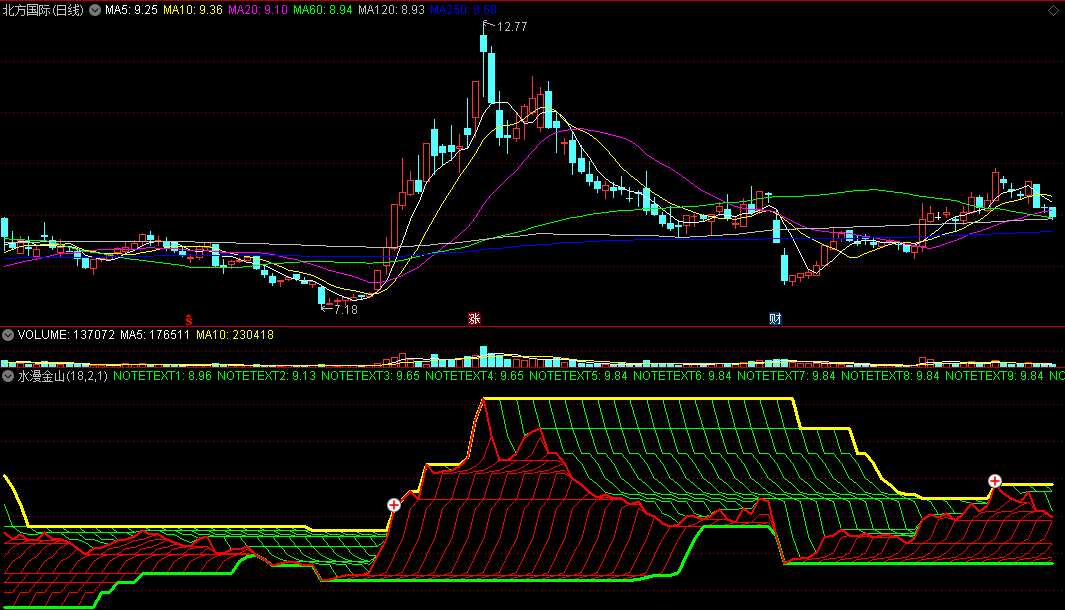
Task: Click the MA5: 9.25 label
Action: coord(131,10)
